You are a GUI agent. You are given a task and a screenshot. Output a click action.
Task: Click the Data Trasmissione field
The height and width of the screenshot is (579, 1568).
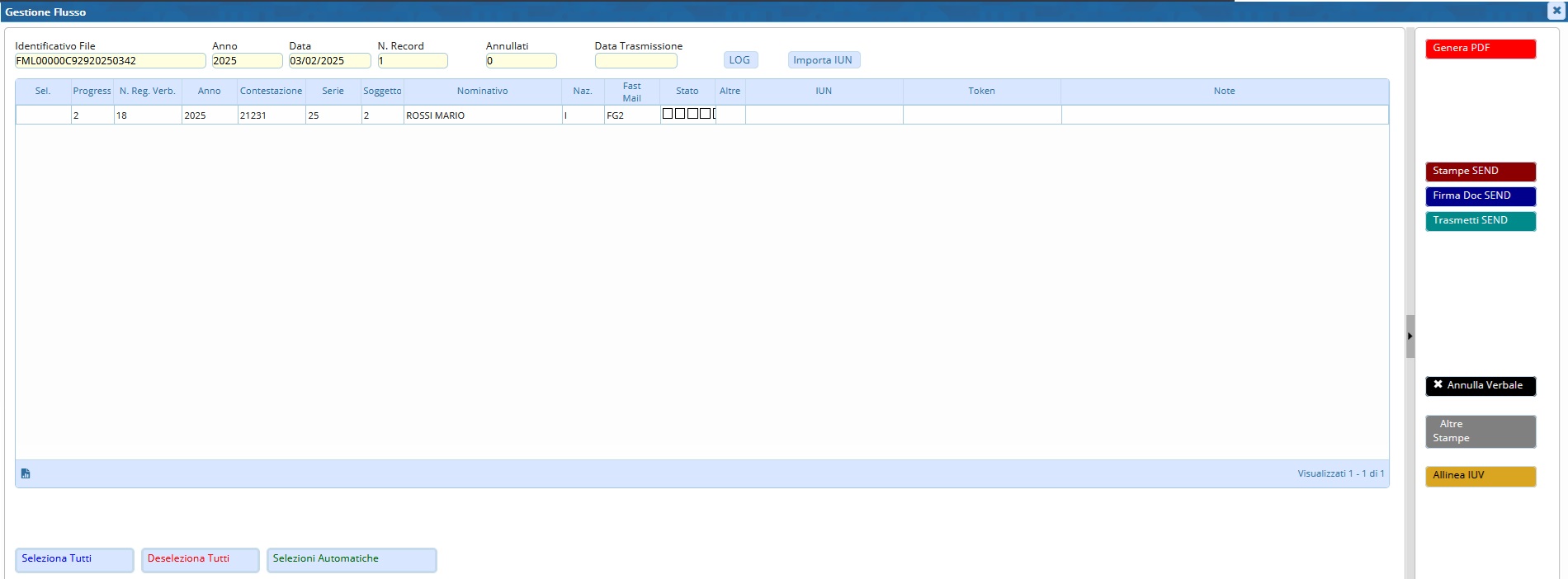click(635, 61)
